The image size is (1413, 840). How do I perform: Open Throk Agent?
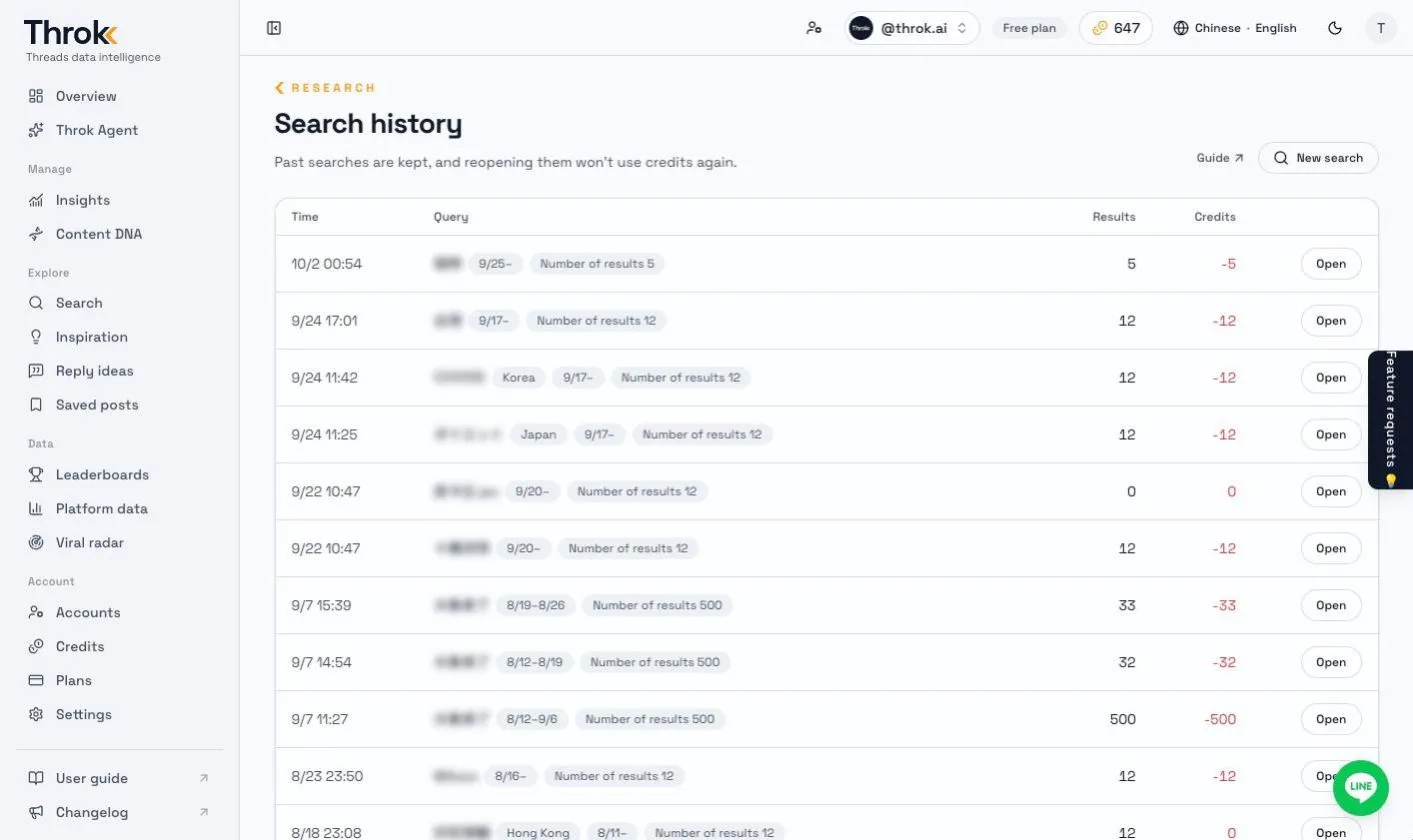(97, 130)
